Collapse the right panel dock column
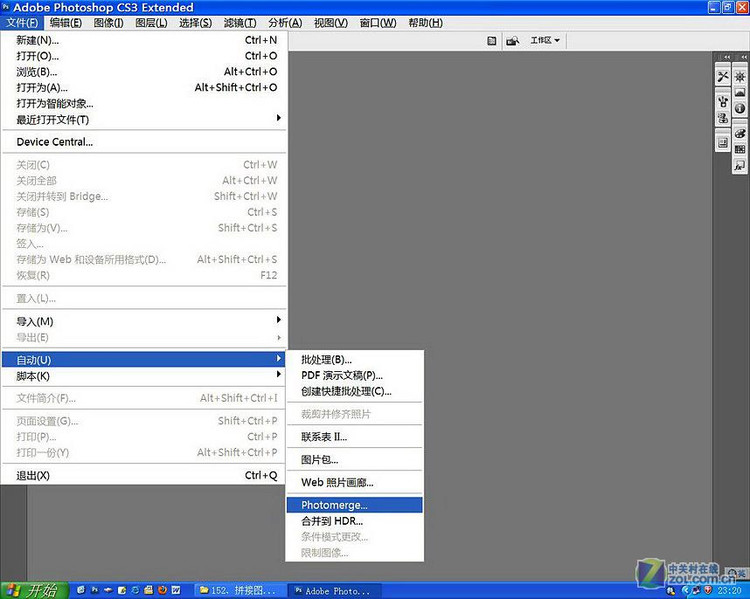This screenshot has height=599, width=750. point(743,57)
